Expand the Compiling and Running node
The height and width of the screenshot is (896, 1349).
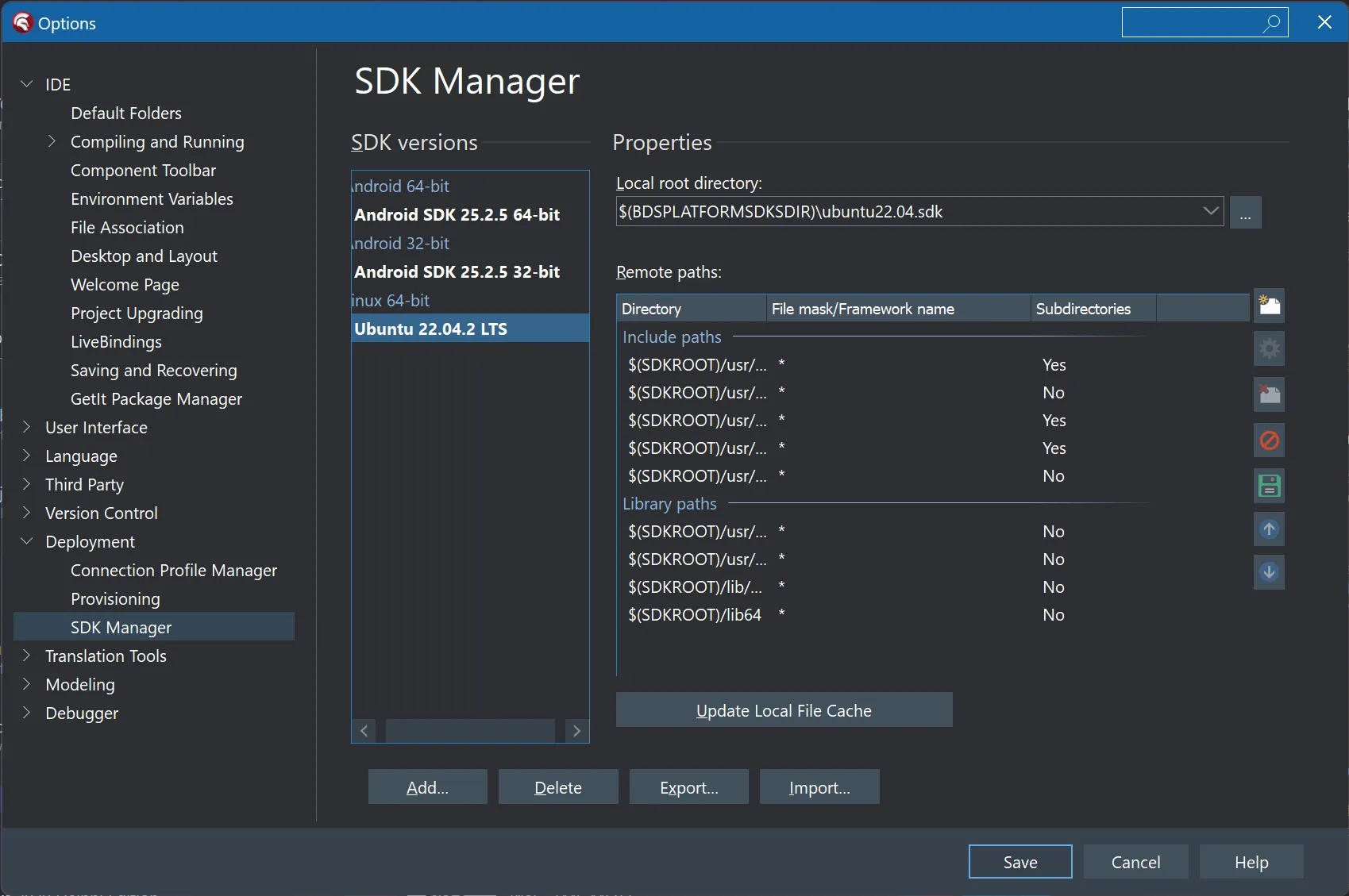pyautogui.click(x=52, y=142)
